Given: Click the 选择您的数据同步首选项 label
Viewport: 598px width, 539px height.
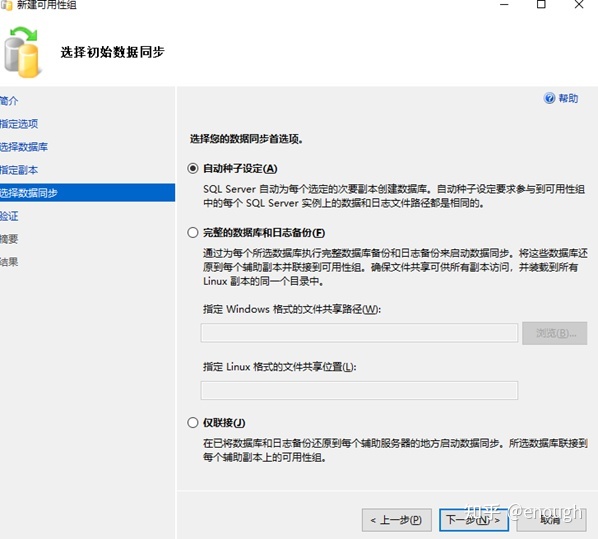Looking at the screenshot, I should tap(246, 139).
